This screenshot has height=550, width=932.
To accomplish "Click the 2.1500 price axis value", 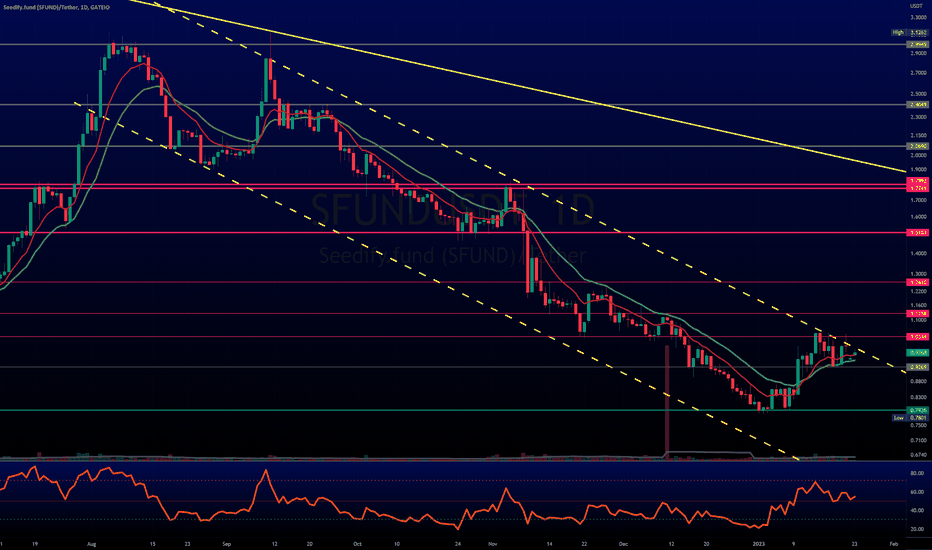I will point(918,136).
